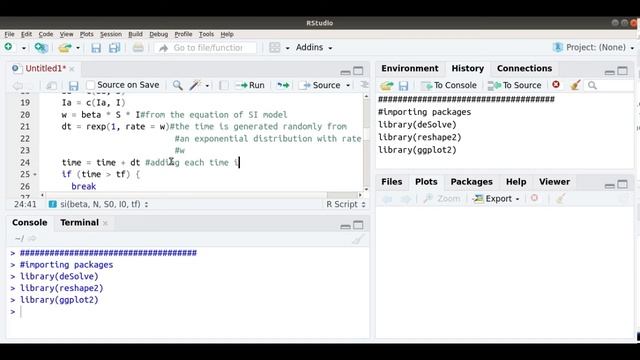Open the Project: (None) menu
This screenshot has width=640, height=360.
tap(594, 47)
